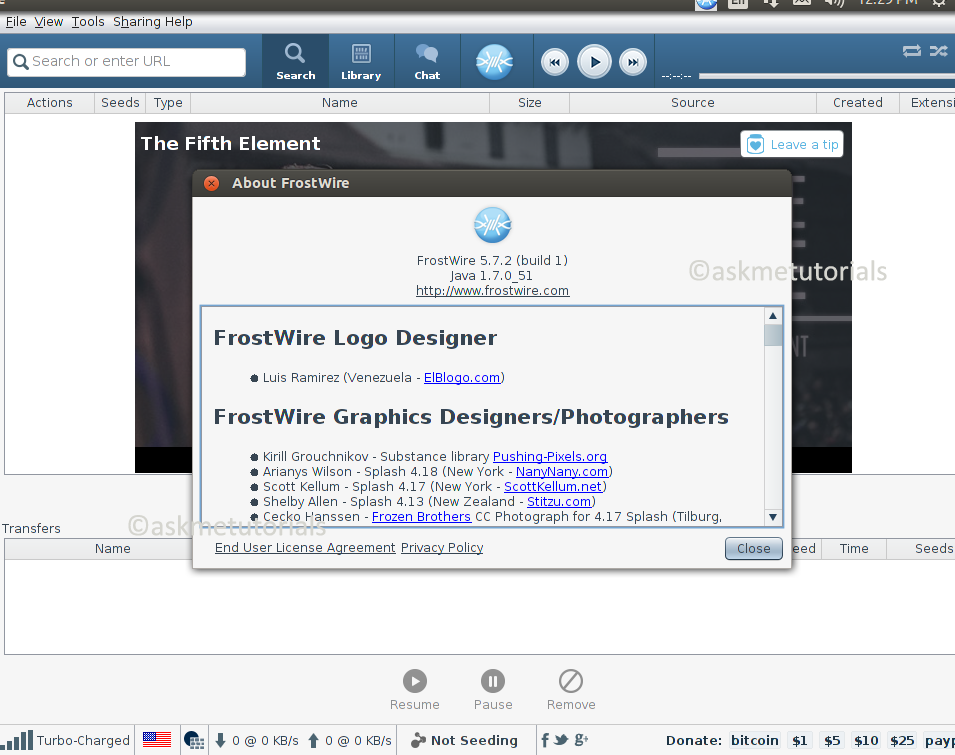The image size is (955, 755).
Task: Click the Turbo-Charged connection indicator
Action: (66, 740)
